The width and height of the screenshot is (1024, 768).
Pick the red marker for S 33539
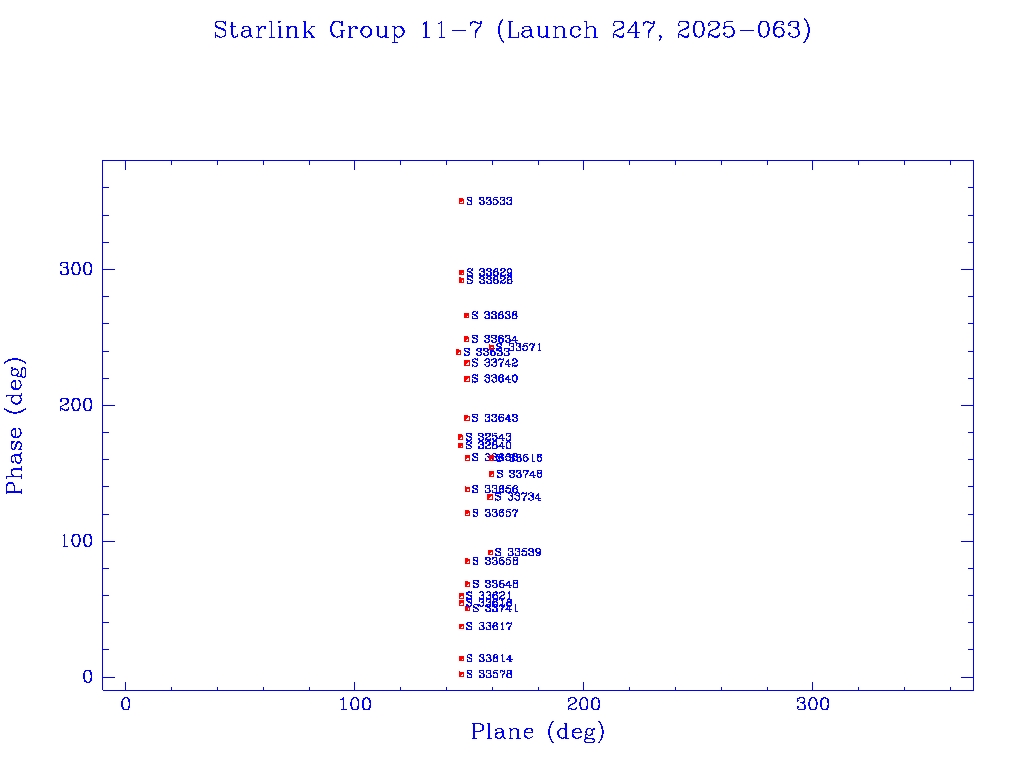[x=490, y=552]
